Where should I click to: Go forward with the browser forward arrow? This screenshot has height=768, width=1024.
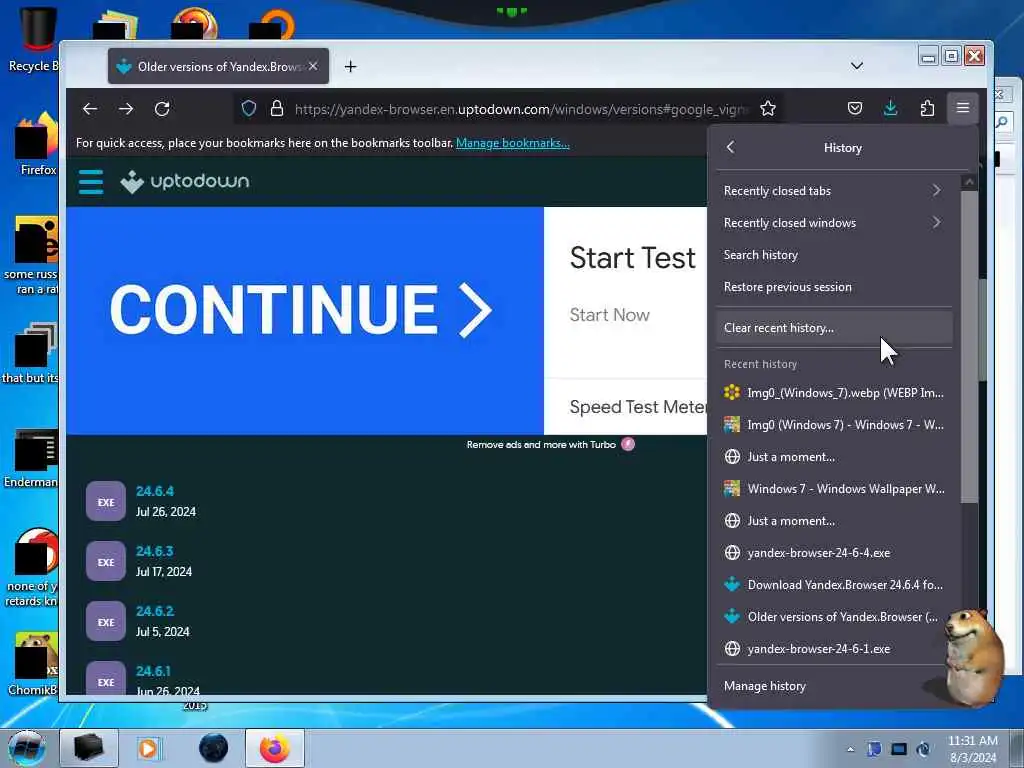(x=126, y=108)
